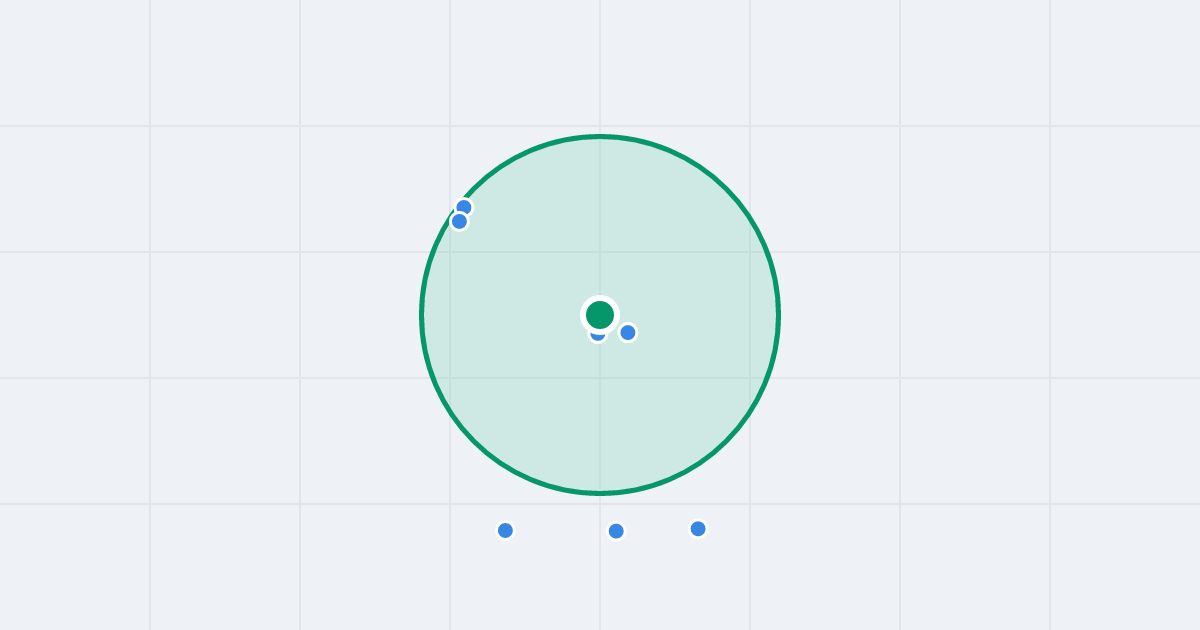1200x630 pixels.
Task: Click the upper blue dot on the circle's left rim
Action: point(464,207)
